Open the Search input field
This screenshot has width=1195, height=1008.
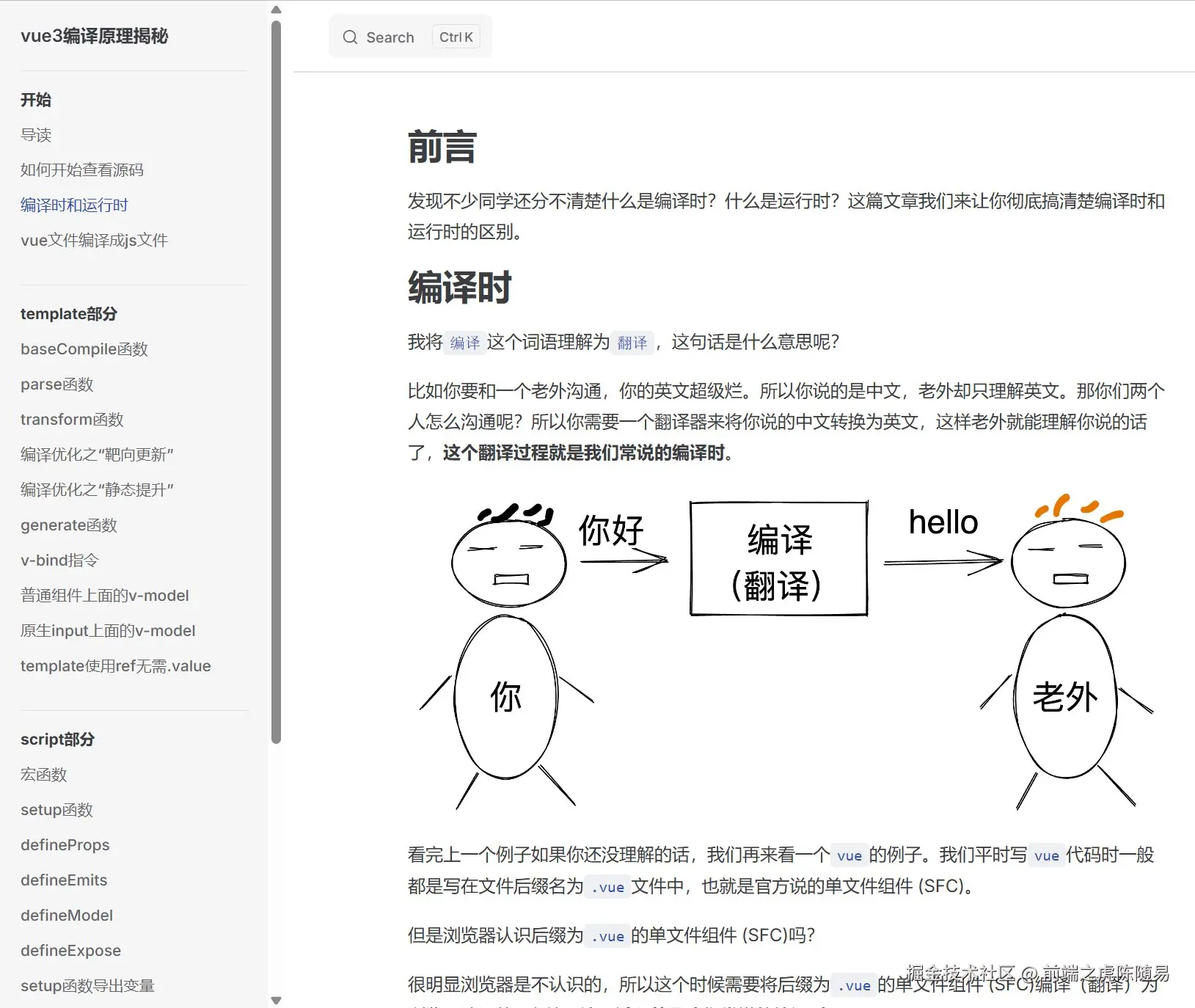point(400,37)
